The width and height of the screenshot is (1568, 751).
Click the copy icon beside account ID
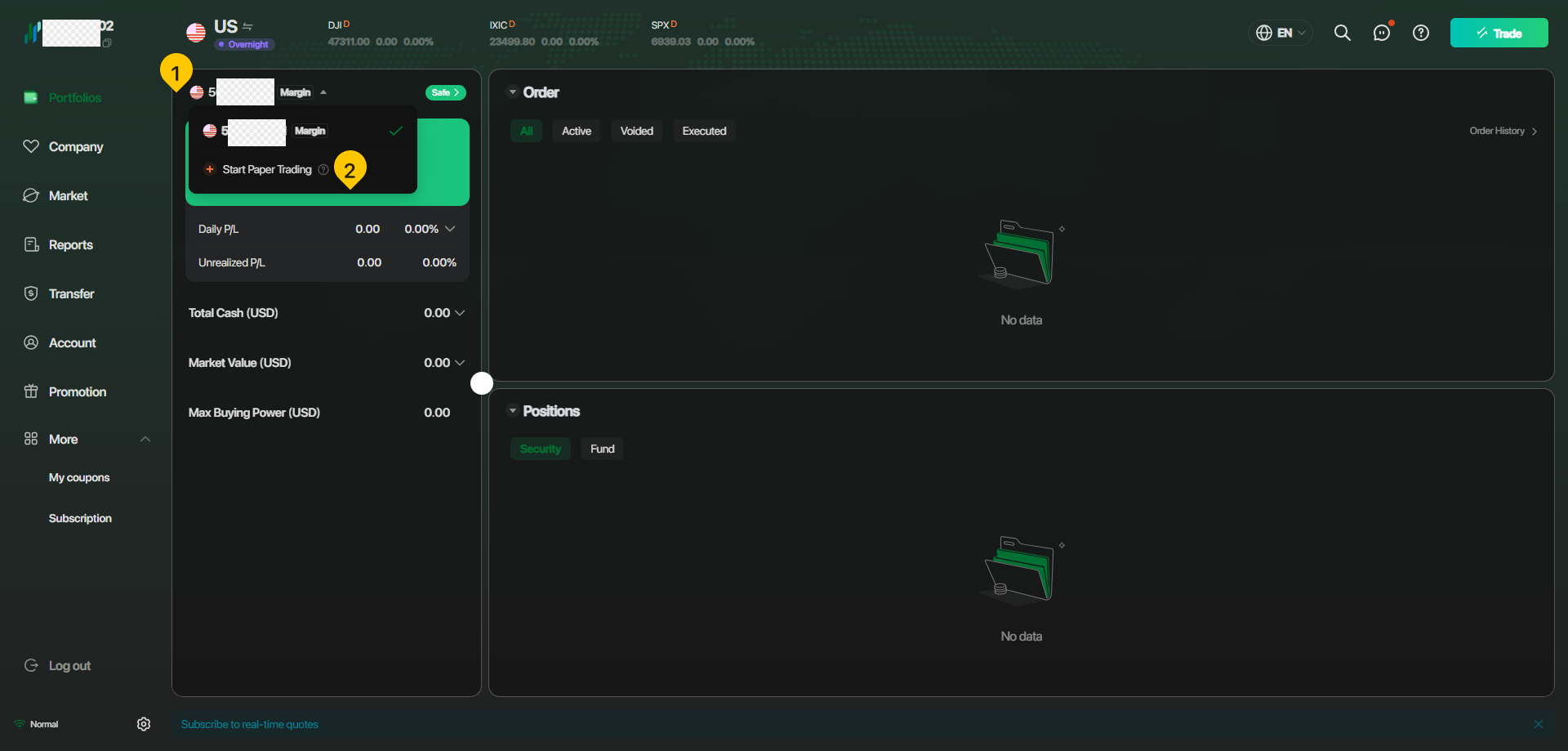point(107,42)
